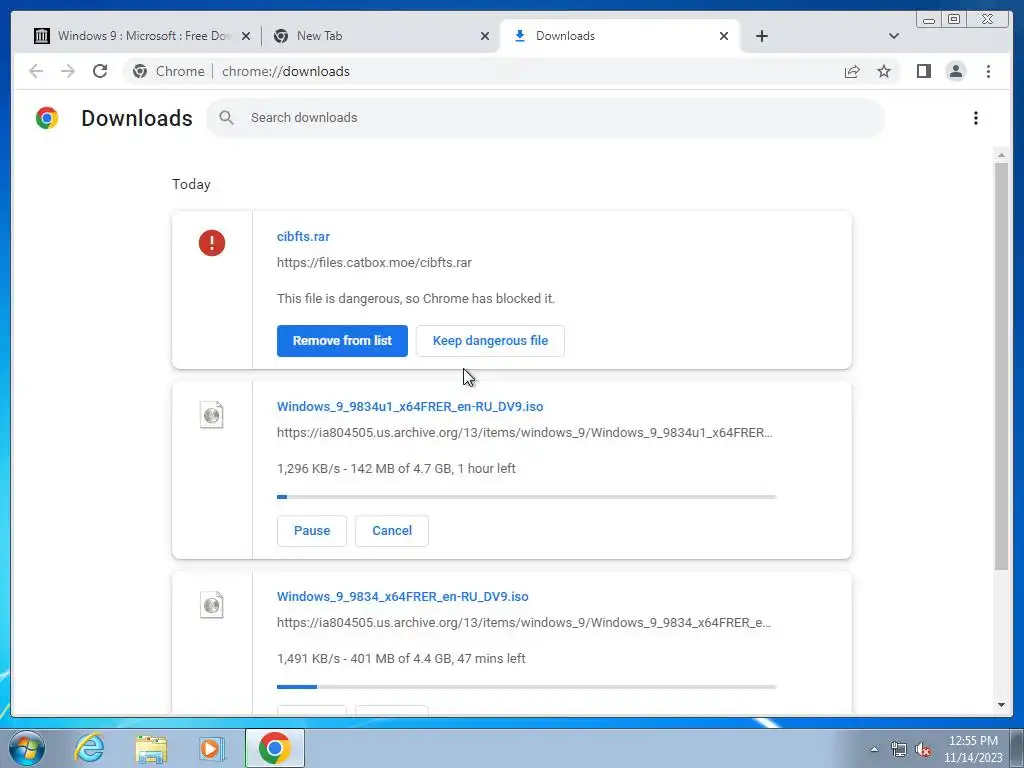The image size is (1024, 768).
Task: Open the cibfts.rar file link
Action: [303, 236]
